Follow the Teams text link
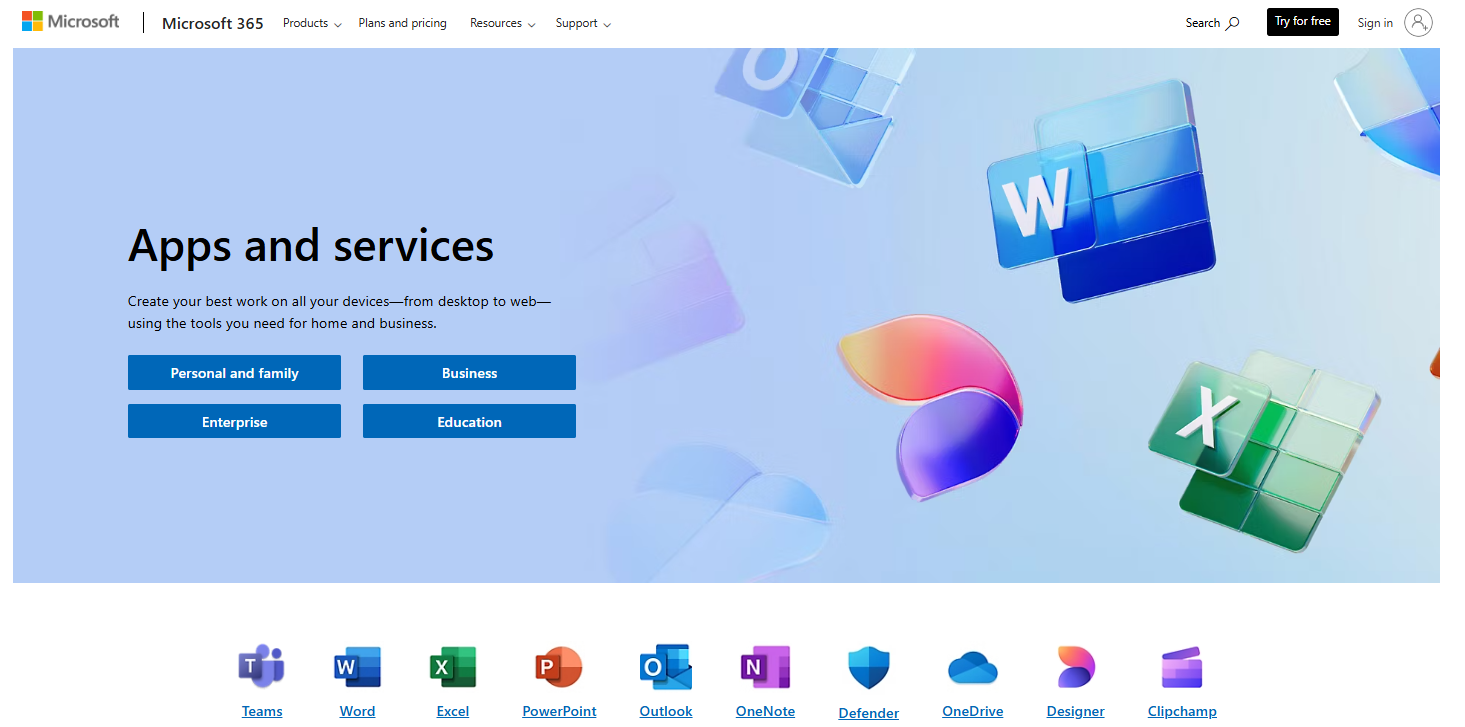This screenshot has height=727, width=1465. (x=262, y=711)
